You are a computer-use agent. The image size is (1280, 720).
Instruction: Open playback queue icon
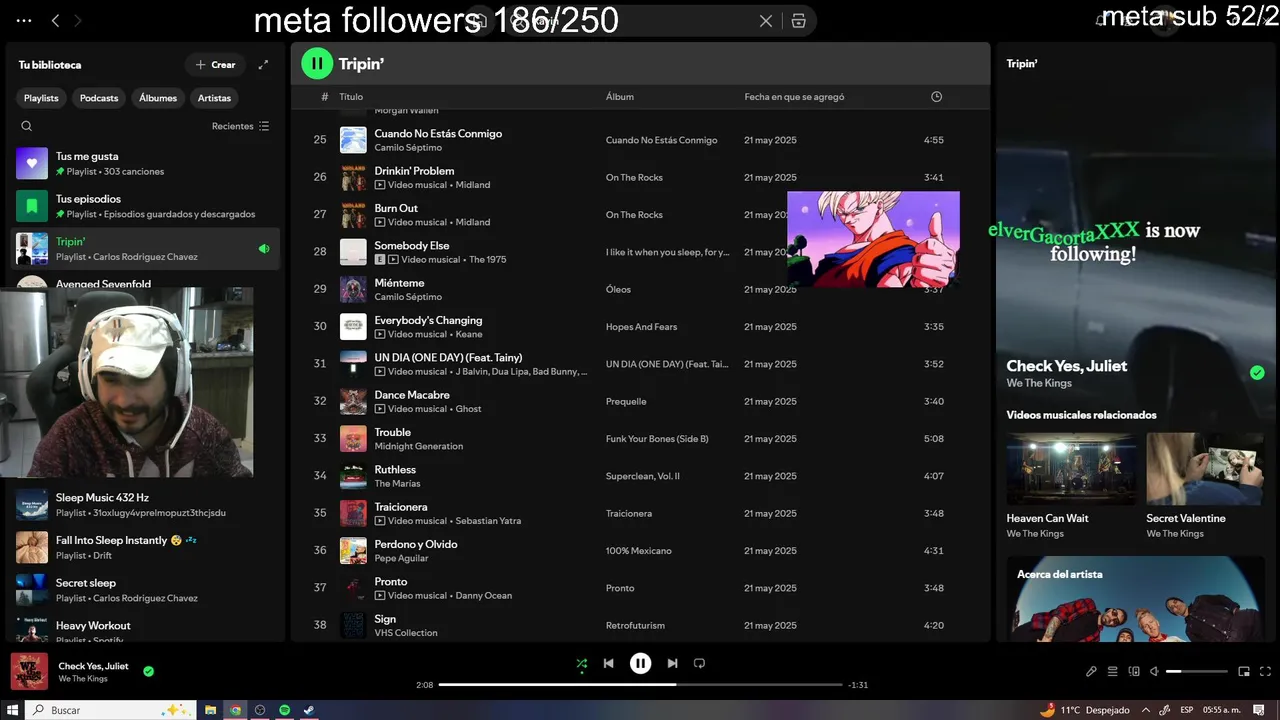pos(1112,672)
